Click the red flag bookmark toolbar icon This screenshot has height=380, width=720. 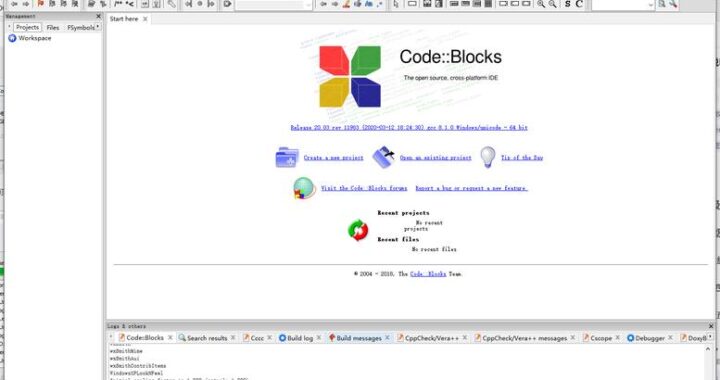[40, 4]
